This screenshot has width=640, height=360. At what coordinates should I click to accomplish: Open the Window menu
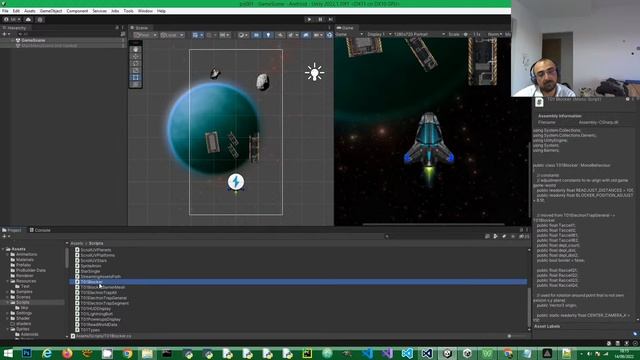(145, 11)
